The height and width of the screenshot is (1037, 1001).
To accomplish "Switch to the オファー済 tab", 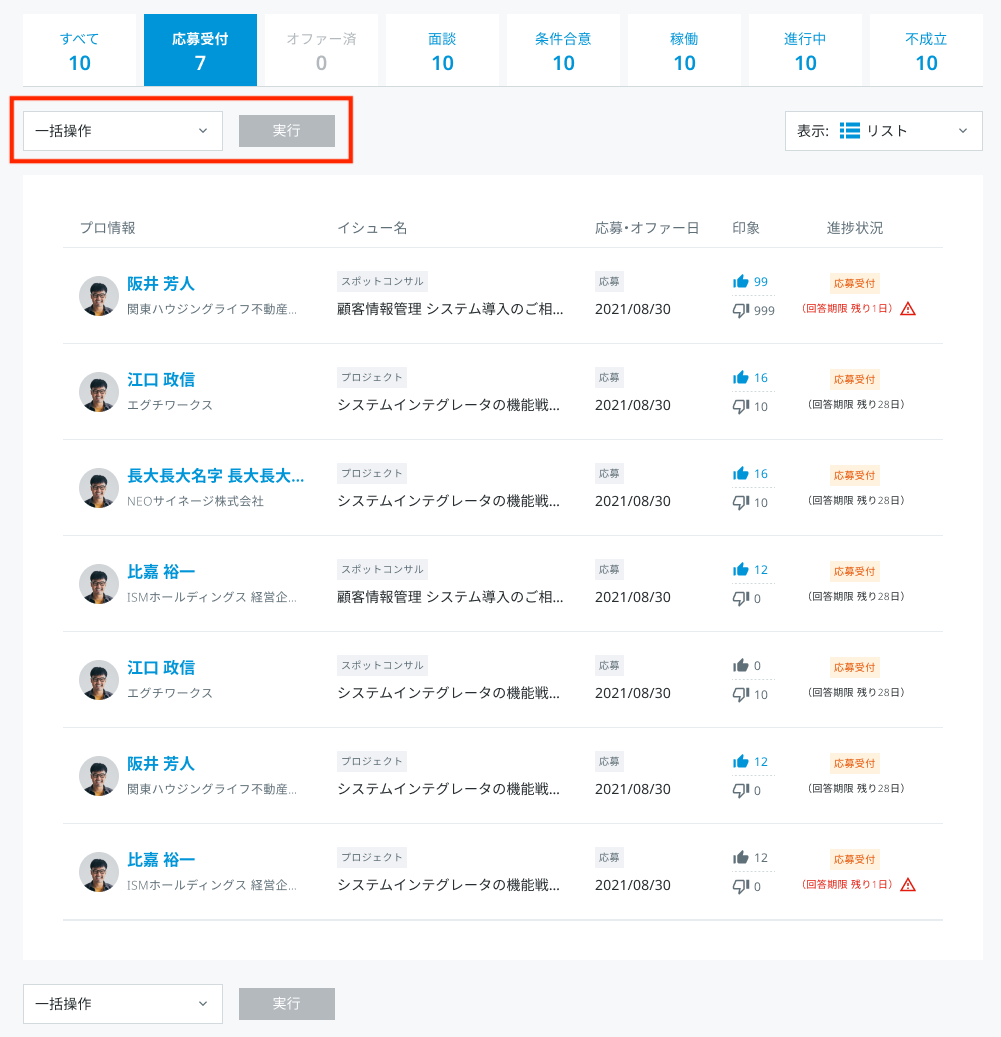I will [321, 50].
